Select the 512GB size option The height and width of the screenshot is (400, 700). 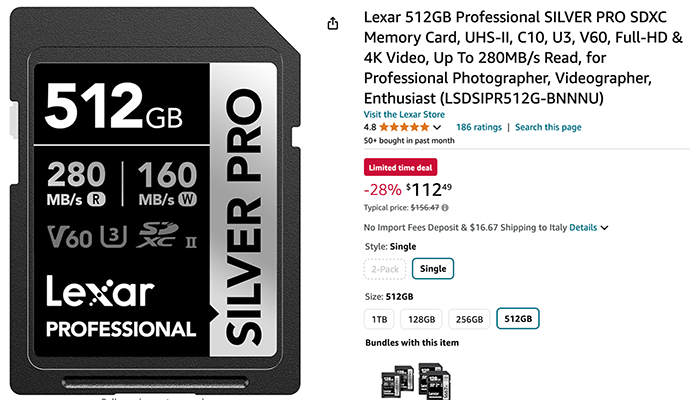point(518,319)
